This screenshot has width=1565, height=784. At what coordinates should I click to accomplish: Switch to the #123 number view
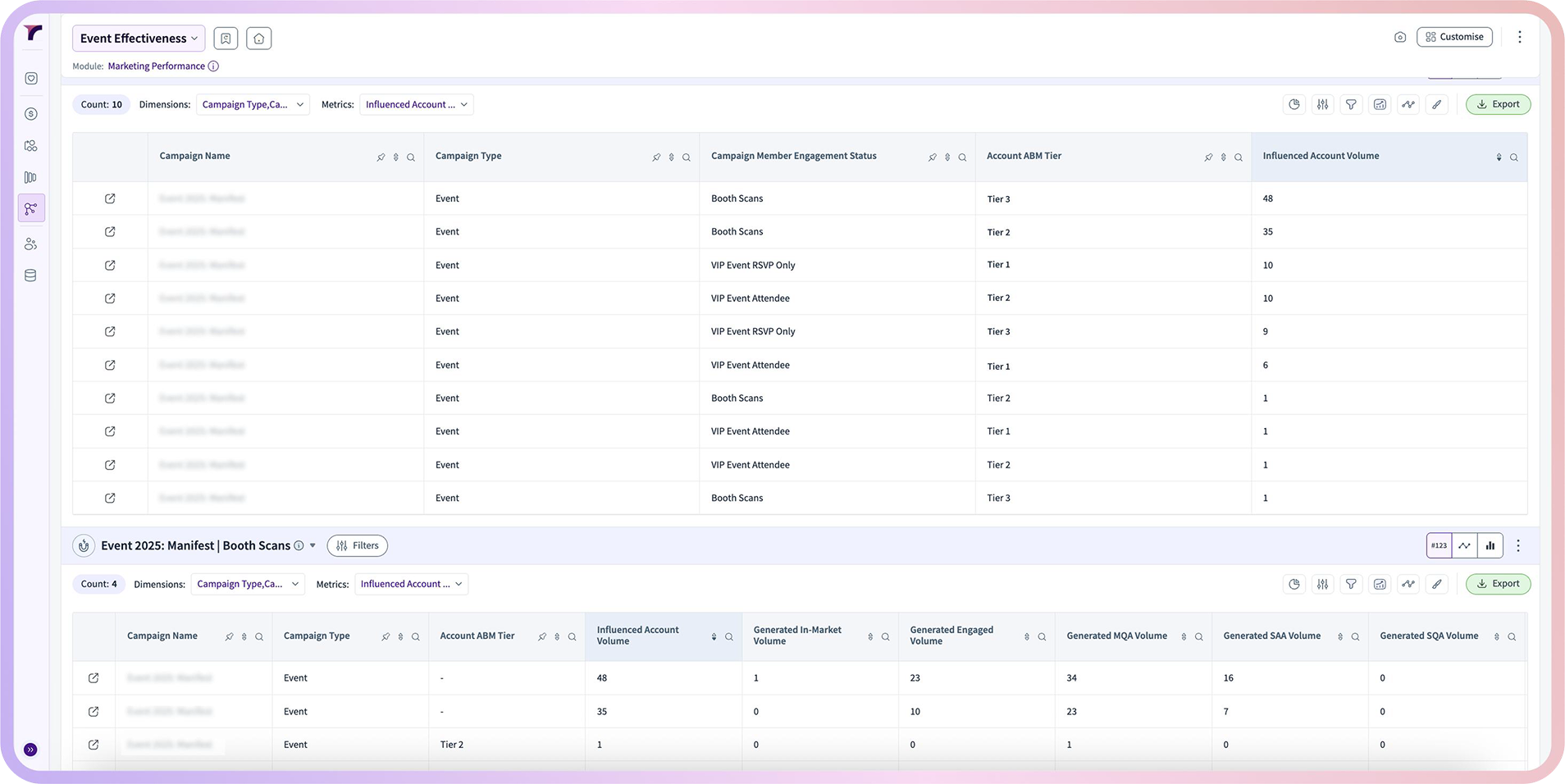click(x=1439, y=545)
